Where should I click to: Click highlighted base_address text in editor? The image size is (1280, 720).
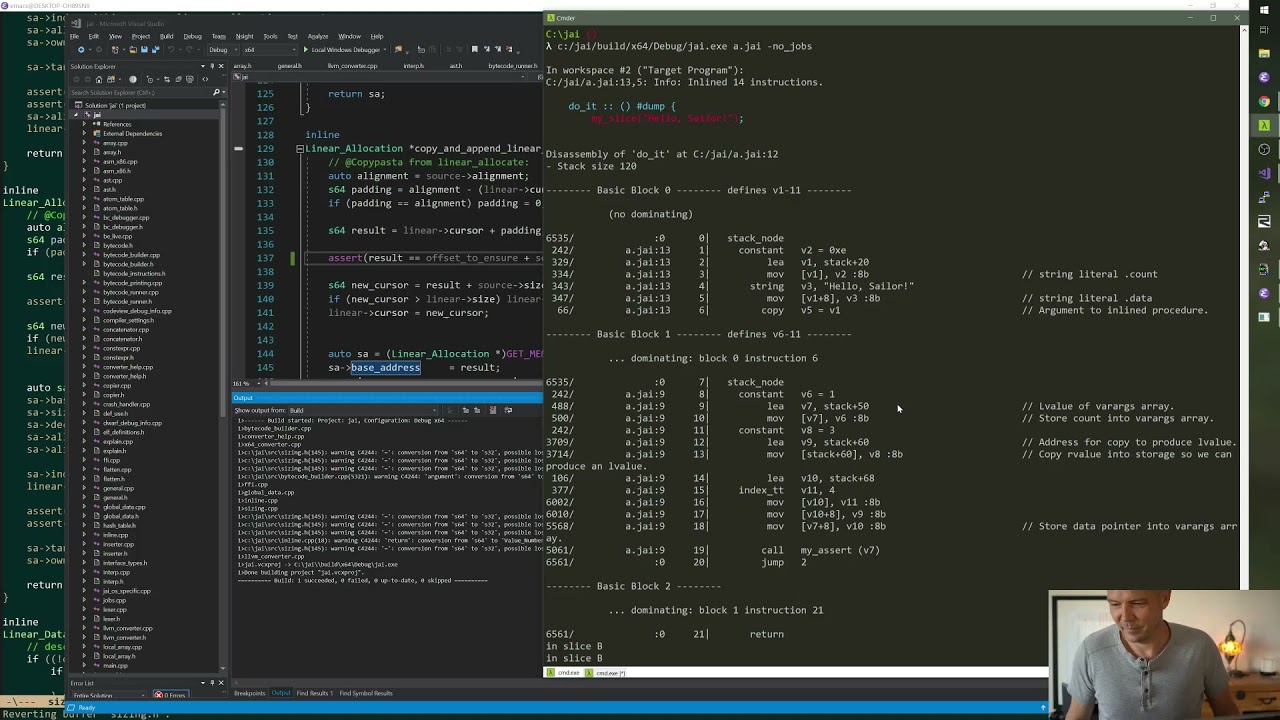[385, 367]
